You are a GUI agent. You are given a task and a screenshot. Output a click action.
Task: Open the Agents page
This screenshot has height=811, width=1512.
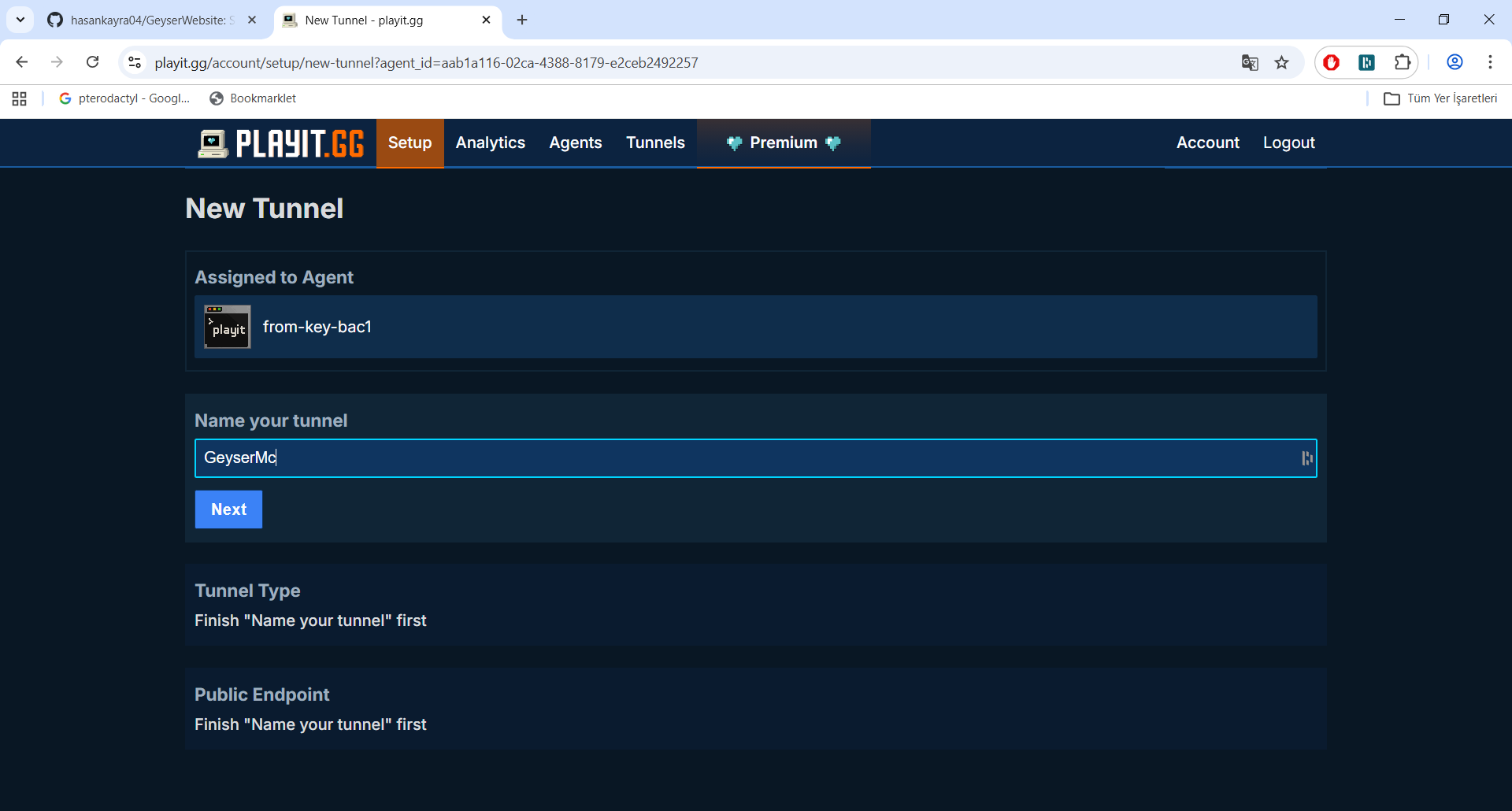coord(576,143)
